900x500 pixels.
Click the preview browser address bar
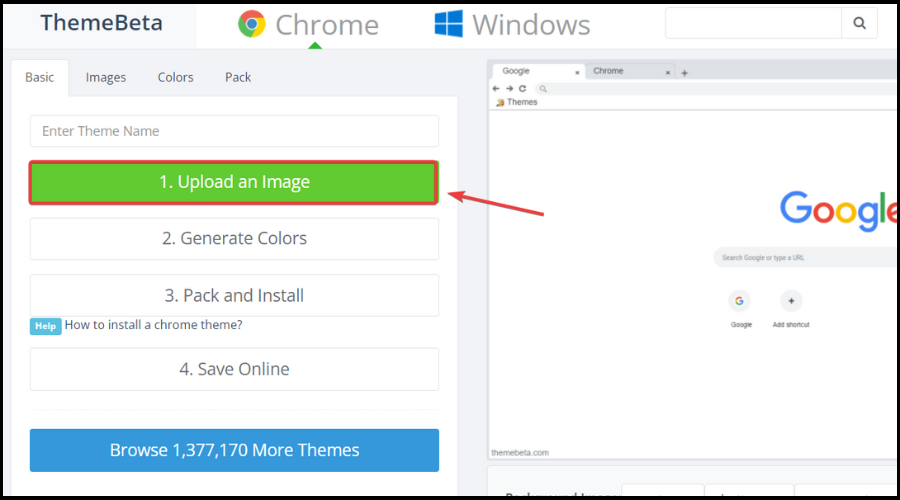pos(716,89)
